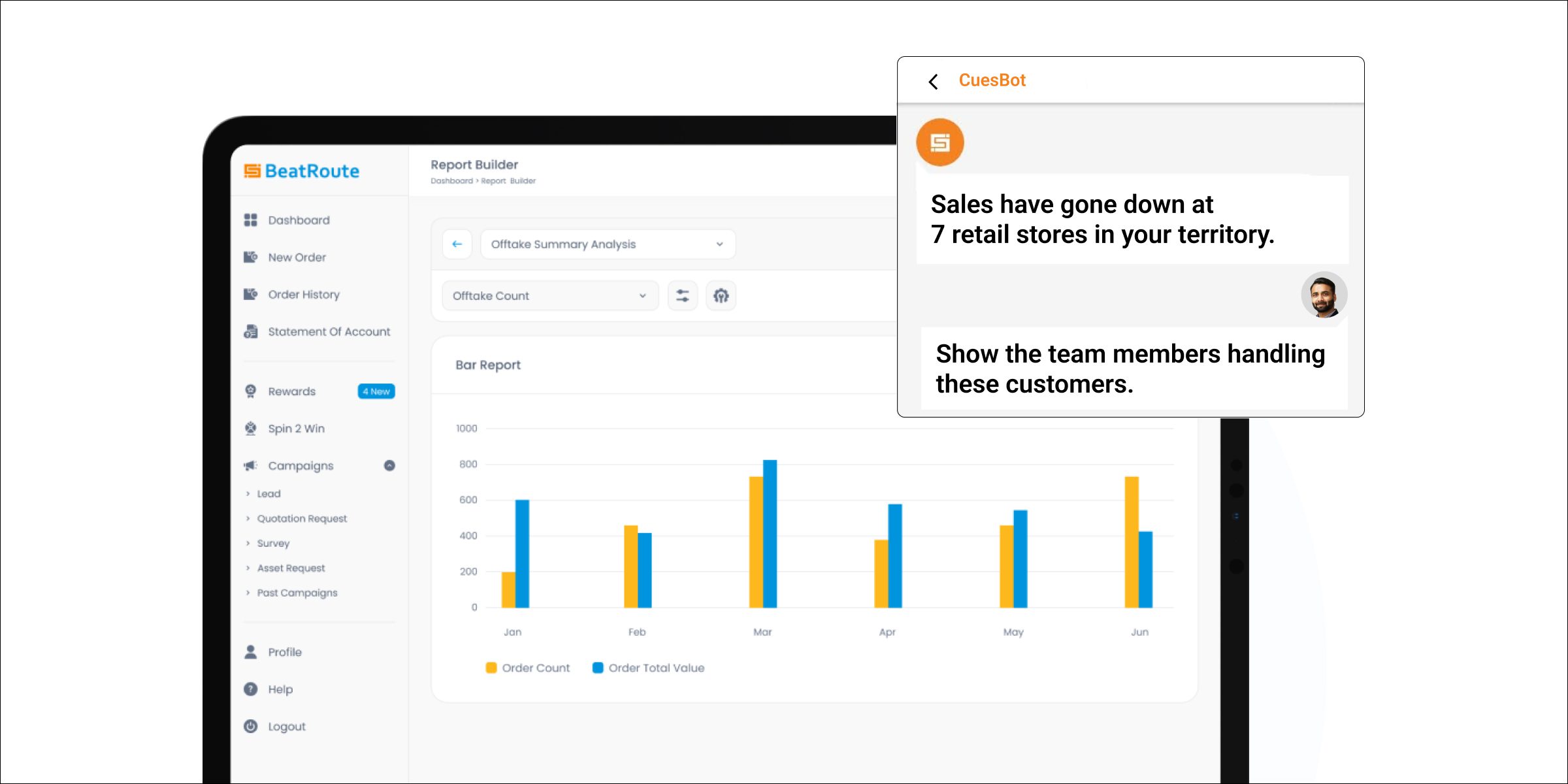Screen dimensions: 1568x784
Task: Open Statement Of Account menu item
Action: [x=329, y=332]
